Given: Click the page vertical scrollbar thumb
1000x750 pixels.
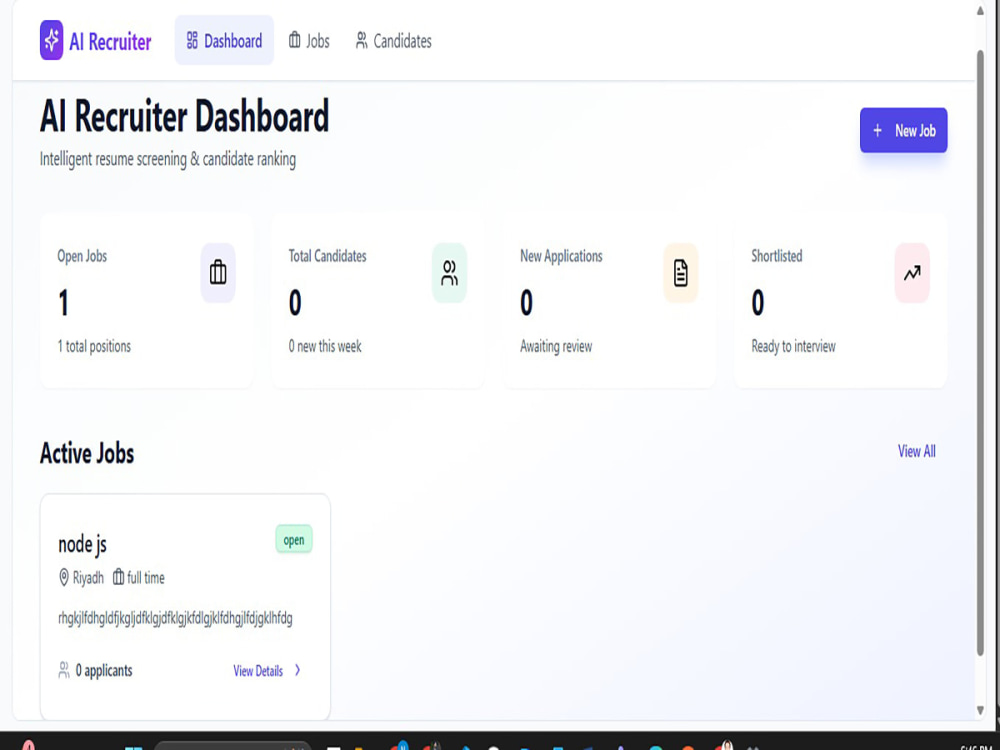Looking at the screenshot, I should 980,352.
